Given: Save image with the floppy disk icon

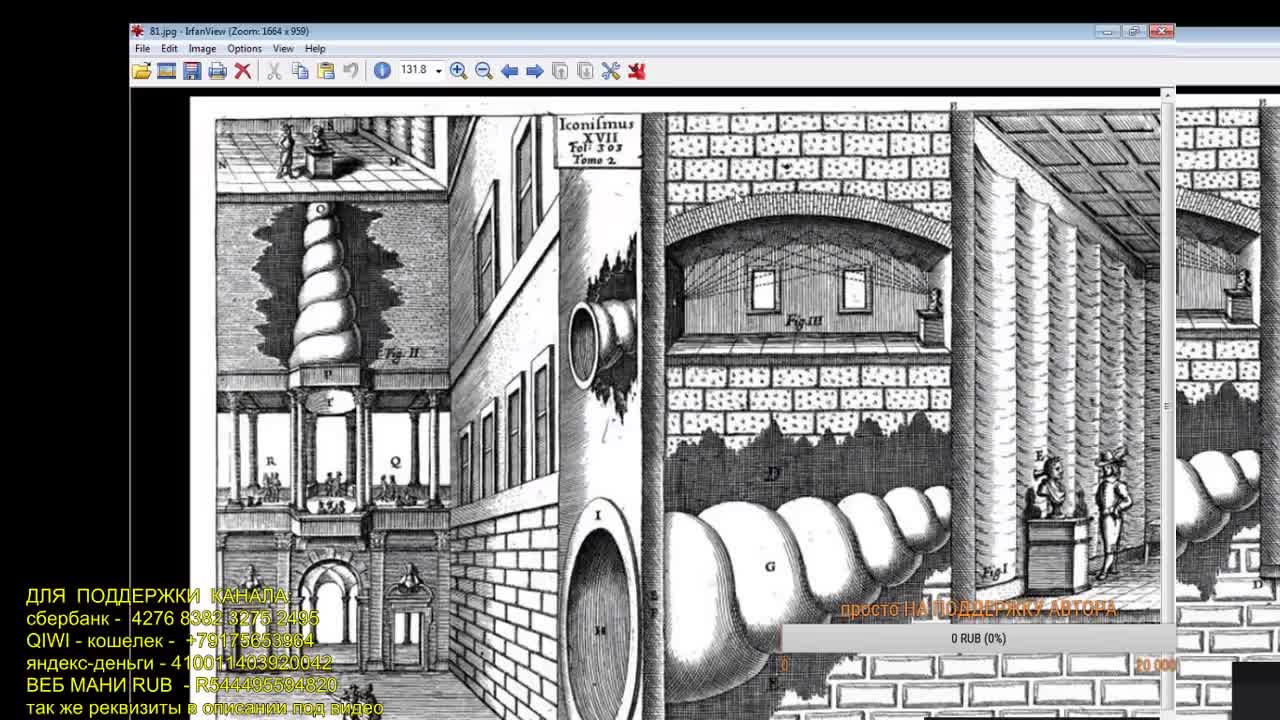Looking at the screenshot, I should (191, 71).
